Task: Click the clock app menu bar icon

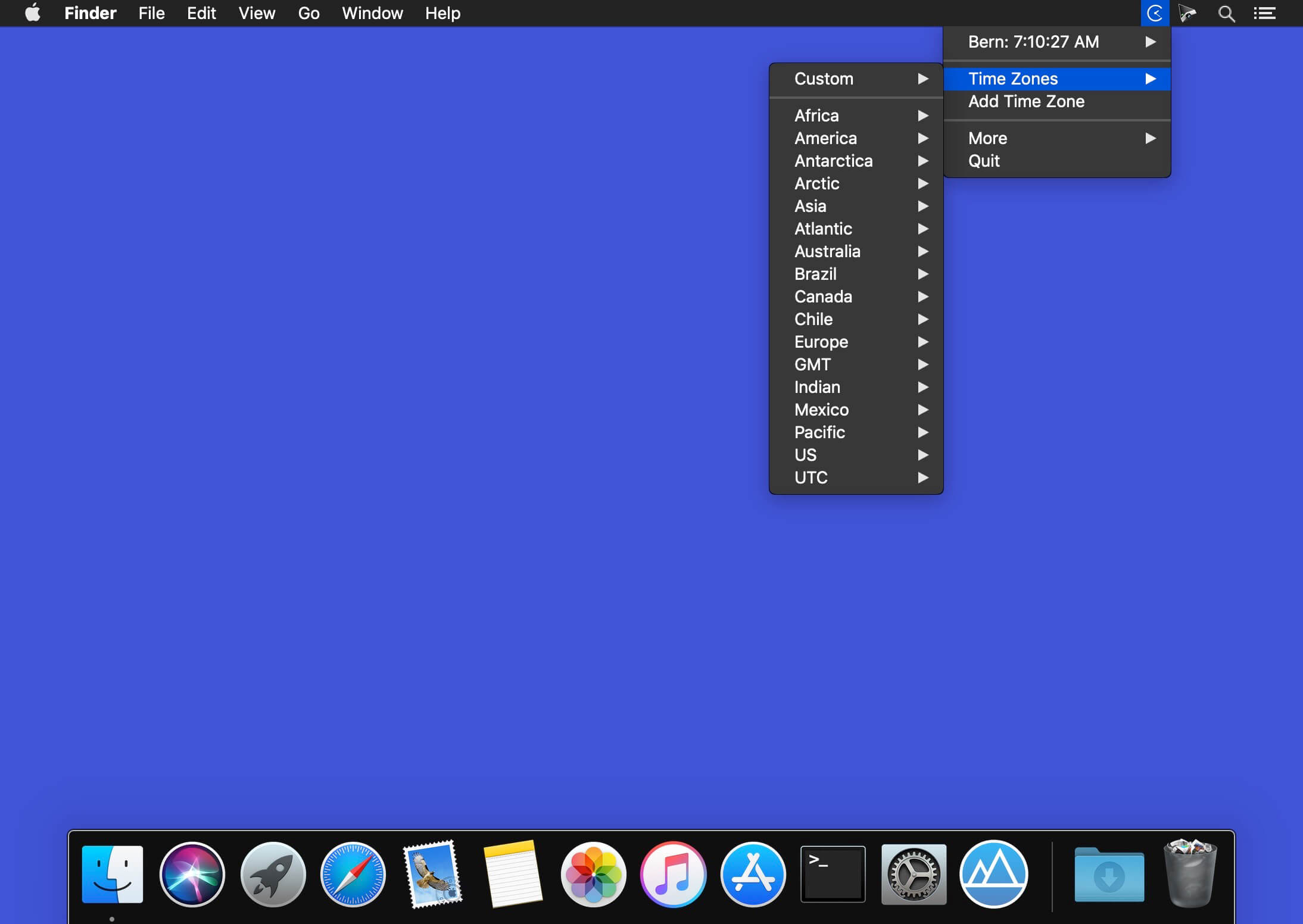Action: (1155, 13)
